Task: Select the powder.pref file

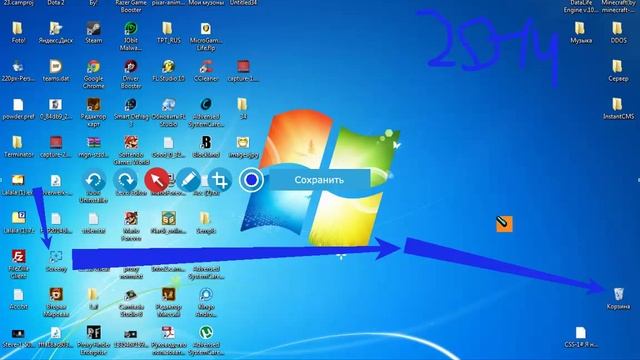Action: click(18, 109)
